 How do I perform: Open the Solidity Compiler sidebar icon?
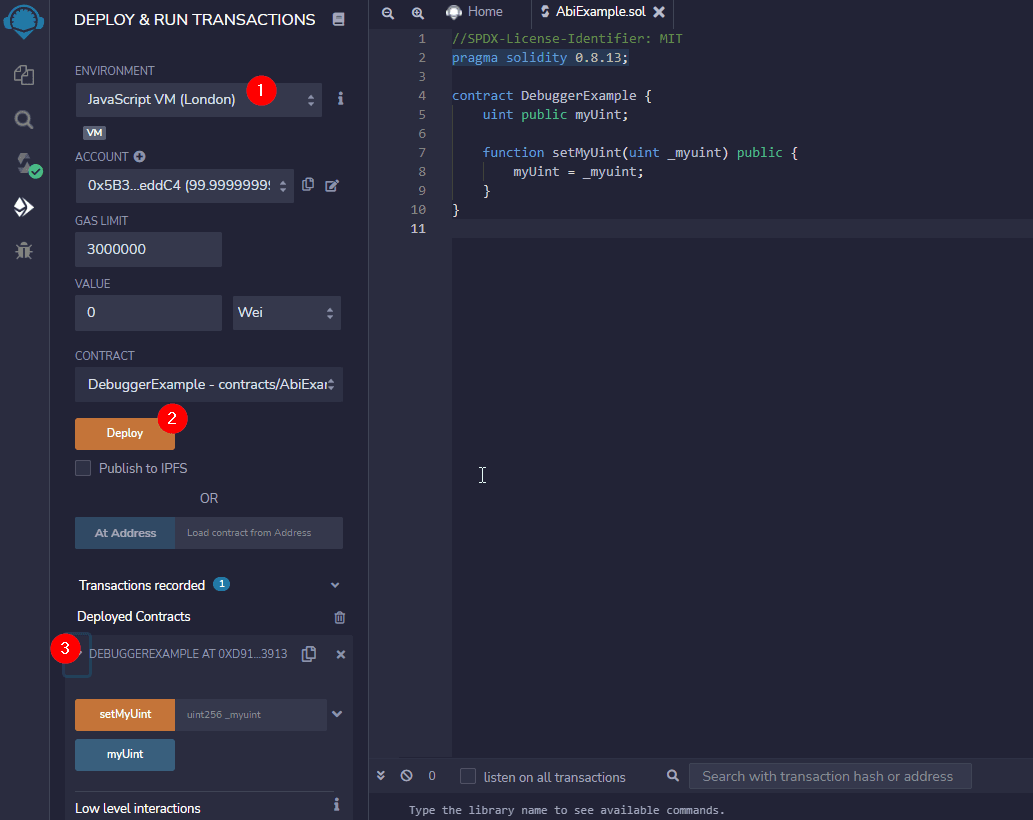[28, 165]
